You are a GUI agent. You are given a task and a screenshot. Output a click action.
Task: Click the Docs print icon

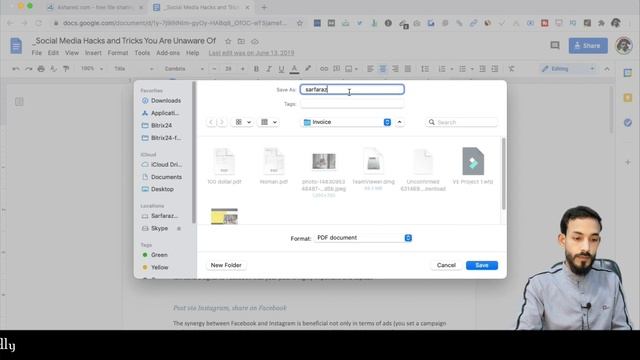tap(41, 69)
